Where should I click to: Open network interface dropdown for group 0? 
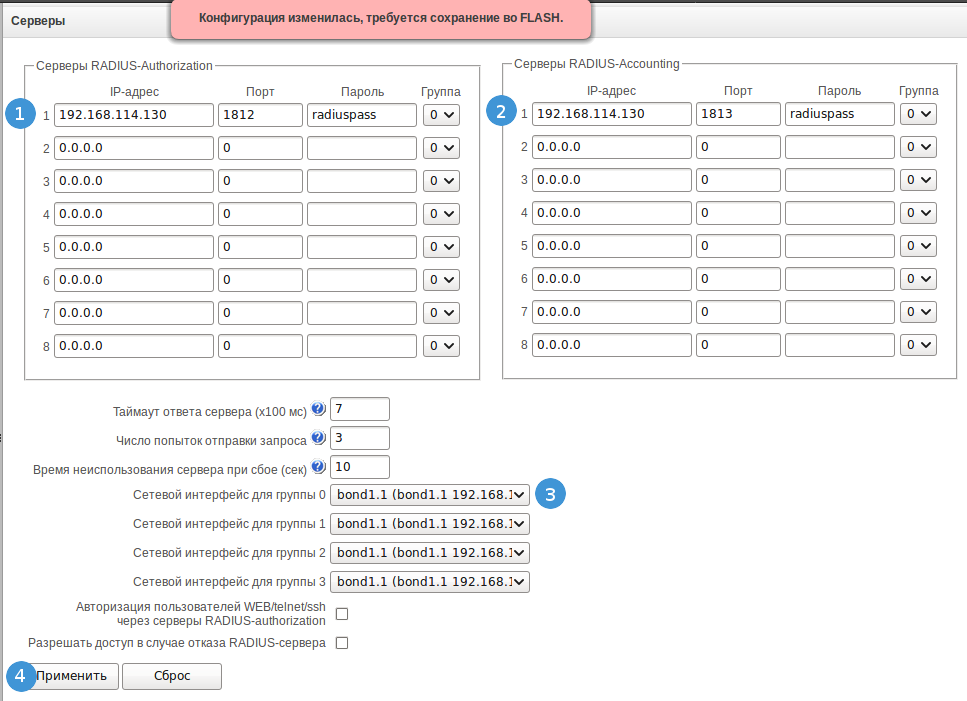coord(430,494)
